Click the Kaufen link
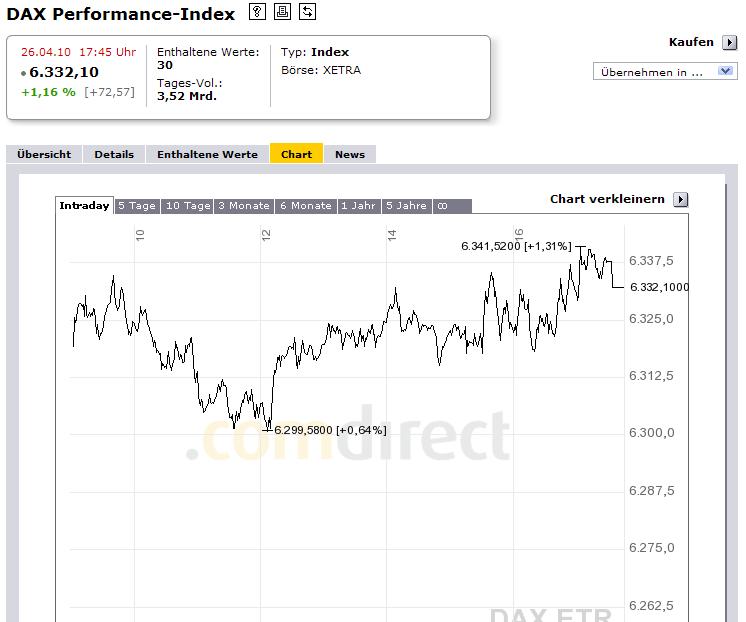 (x=691, y=42)
